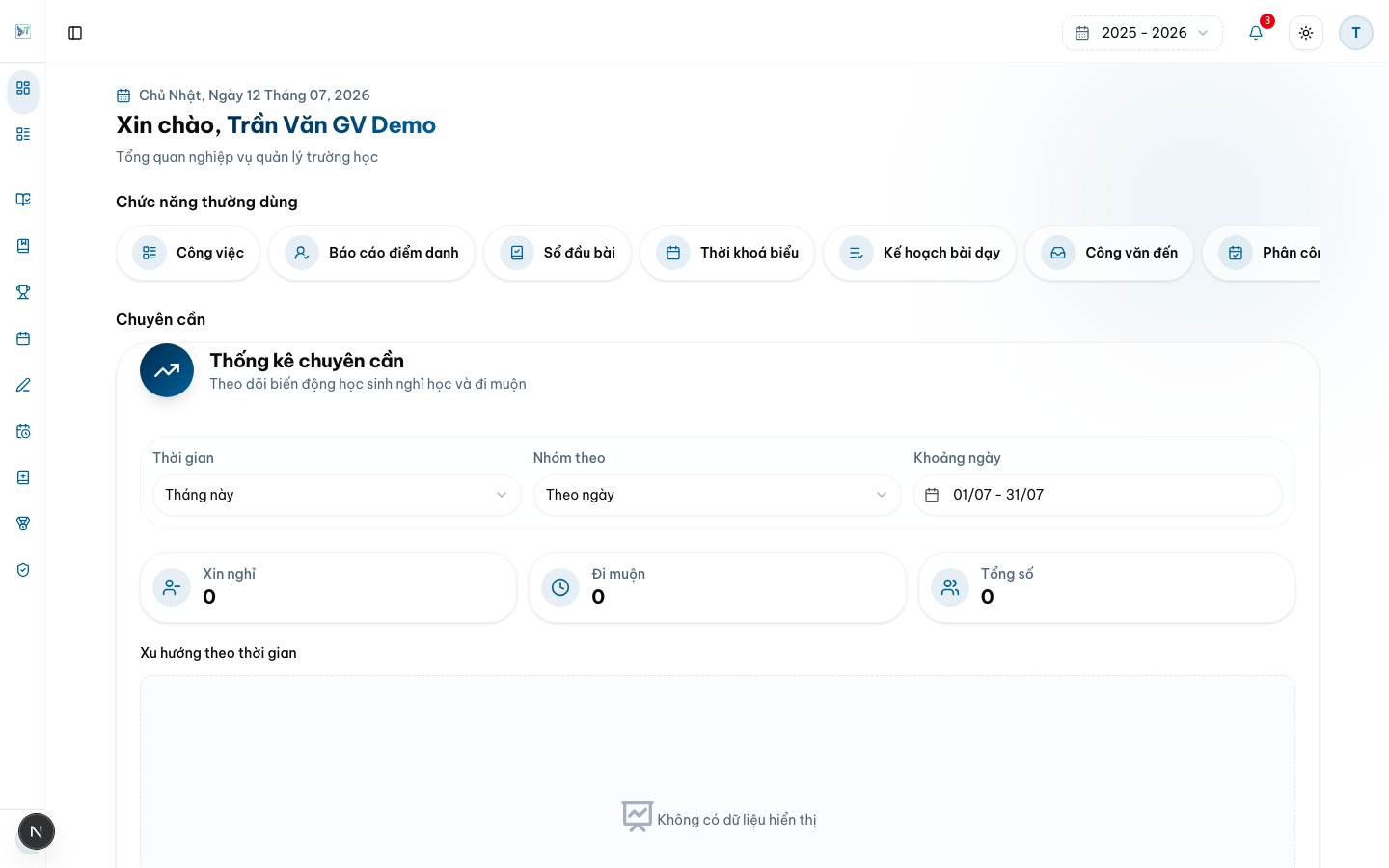Open the Báo cáo điểm danh shortcut
Viewport: 1389px width, 868px height.
click(371, 253)
